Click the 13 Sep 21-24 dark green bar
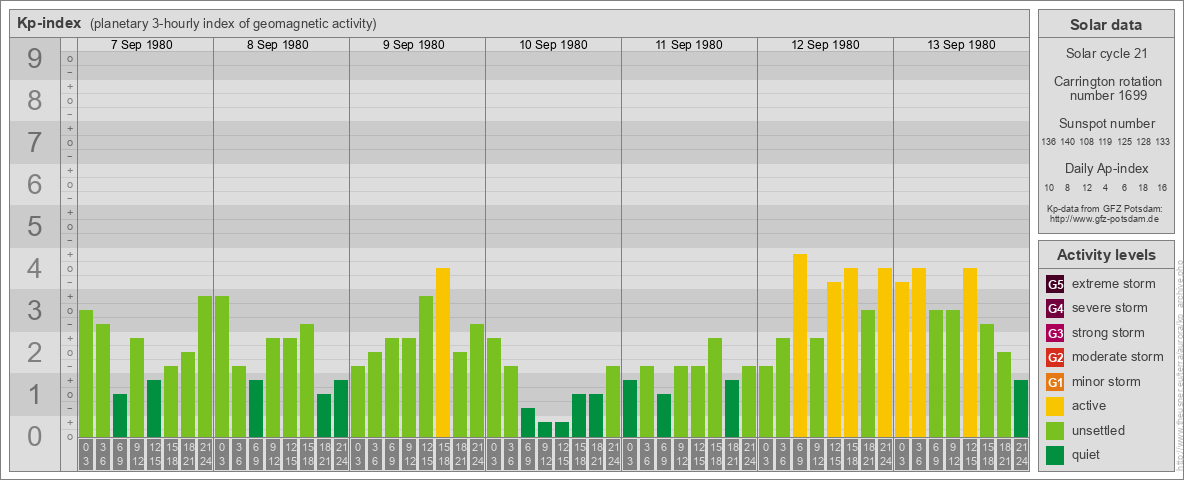The image size is (1184, 480). (x=1021, y=408)
